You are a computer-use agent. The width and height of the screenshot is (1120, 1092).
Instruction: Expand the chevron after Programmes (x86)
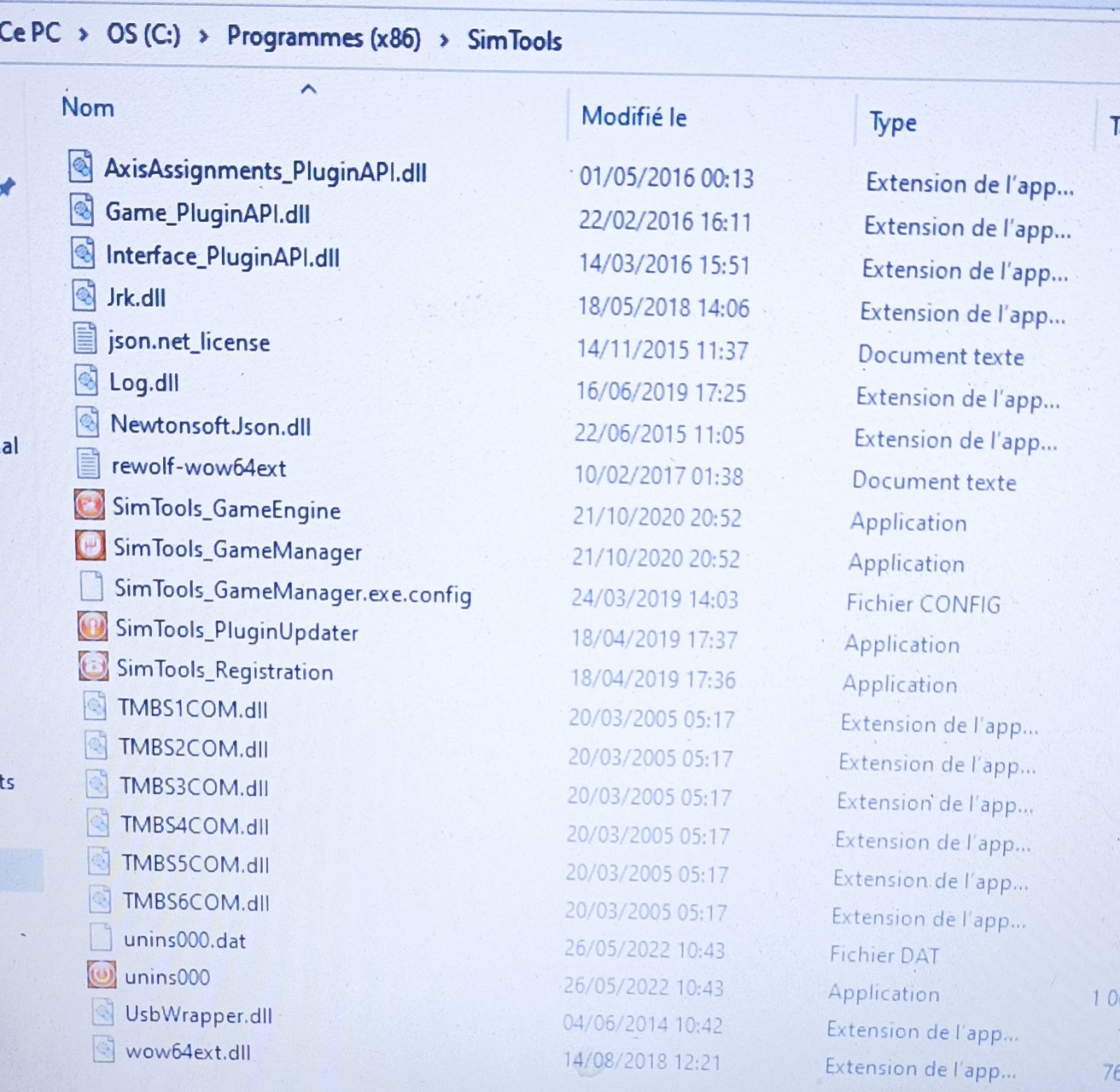click(x=444, y=40)
